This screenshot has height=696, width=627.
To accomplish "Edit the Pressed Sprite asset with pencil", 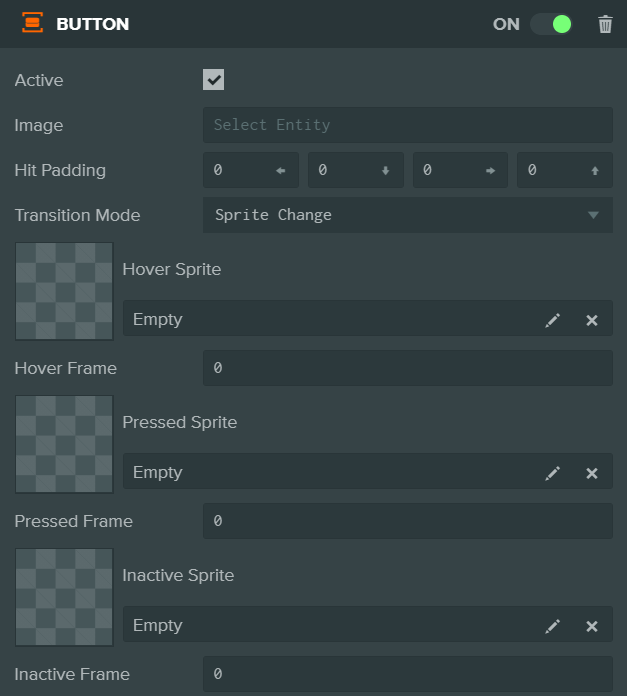I will point(552,473).
